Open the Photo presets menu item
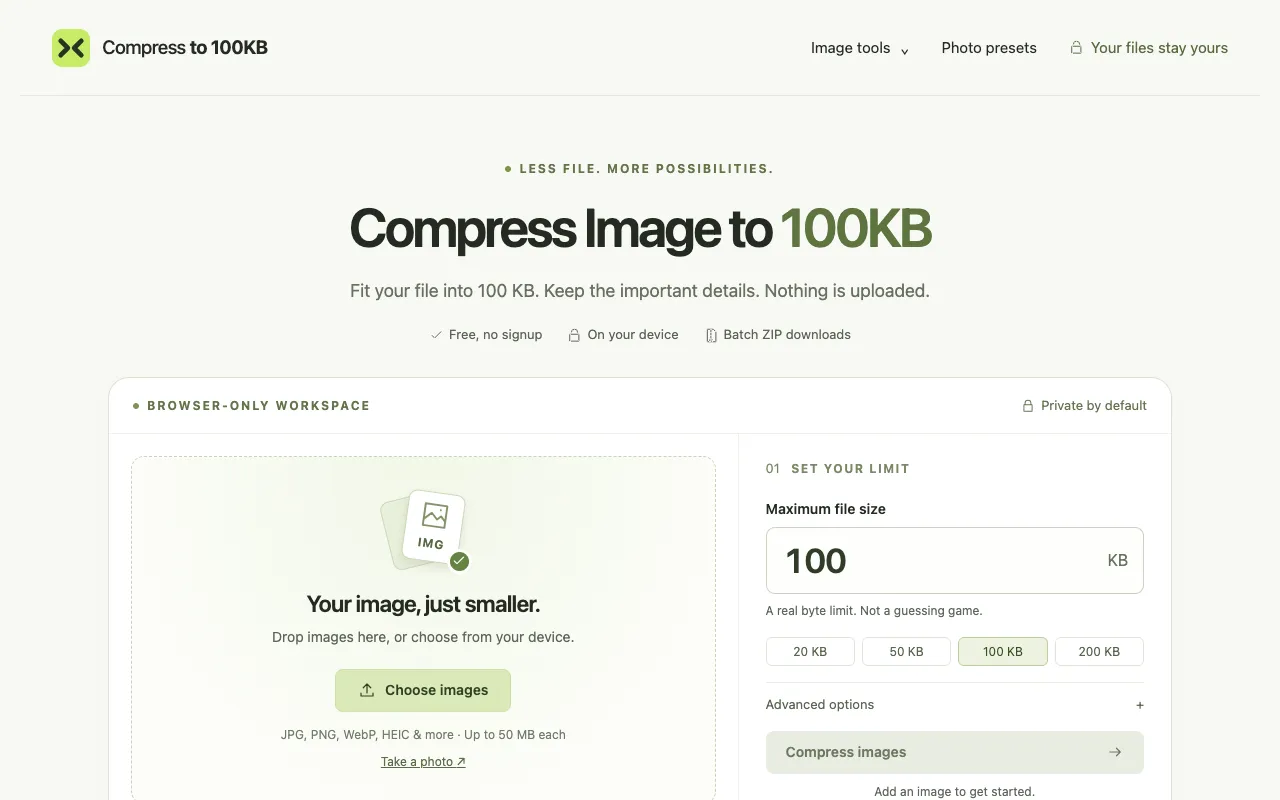The width and height of the screenshot is (1280, 800). click(989, 48)
